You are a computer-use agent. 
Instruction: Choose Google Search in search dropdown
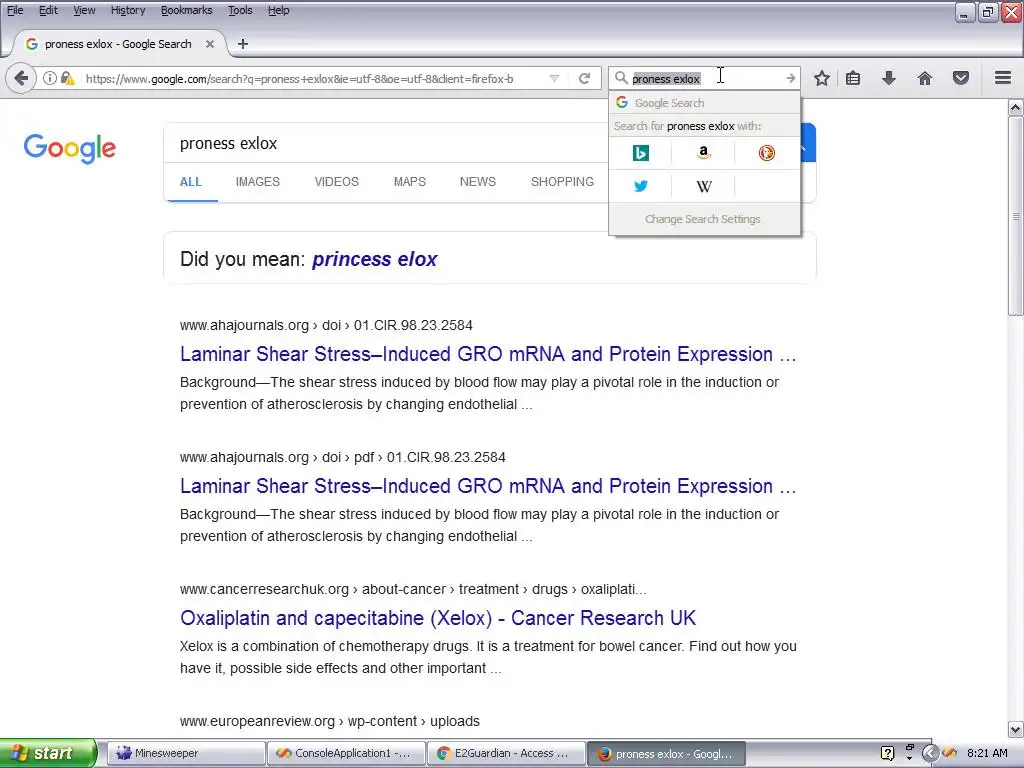click(x=704, y=103)
